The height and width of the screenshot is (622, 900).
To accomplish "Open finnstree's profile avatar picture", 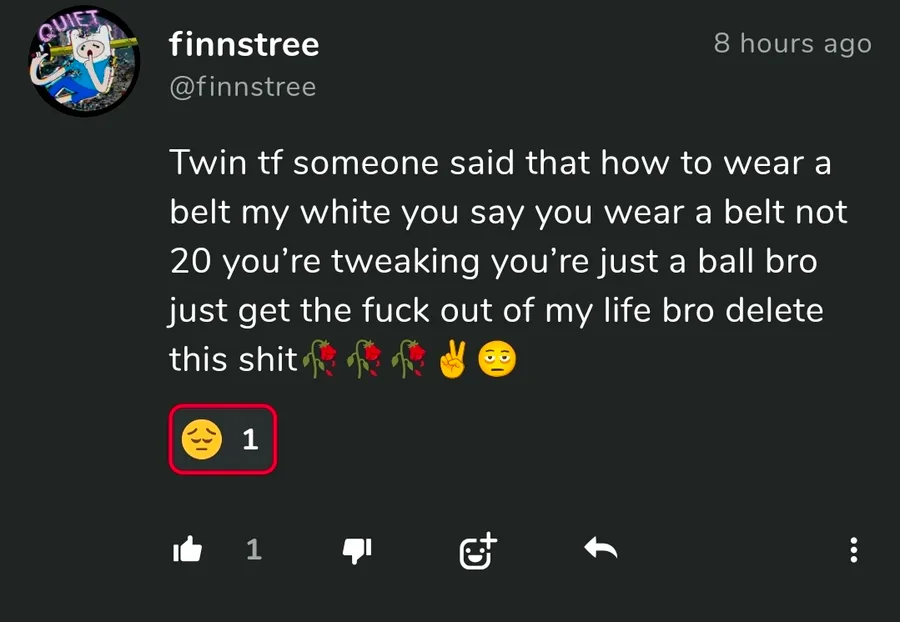I will [84, 61].
